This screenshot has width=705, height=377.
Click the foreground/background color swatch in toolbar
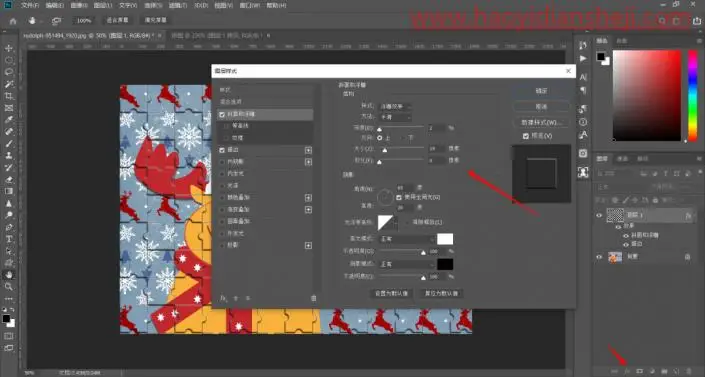[x=8, y=320]
